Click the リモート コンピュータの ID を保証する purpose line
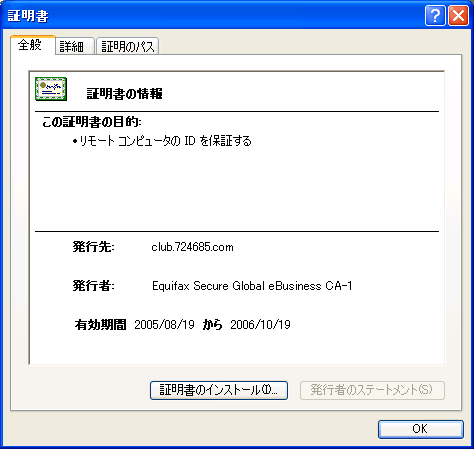The image size is (474, 449). point(162,141)
